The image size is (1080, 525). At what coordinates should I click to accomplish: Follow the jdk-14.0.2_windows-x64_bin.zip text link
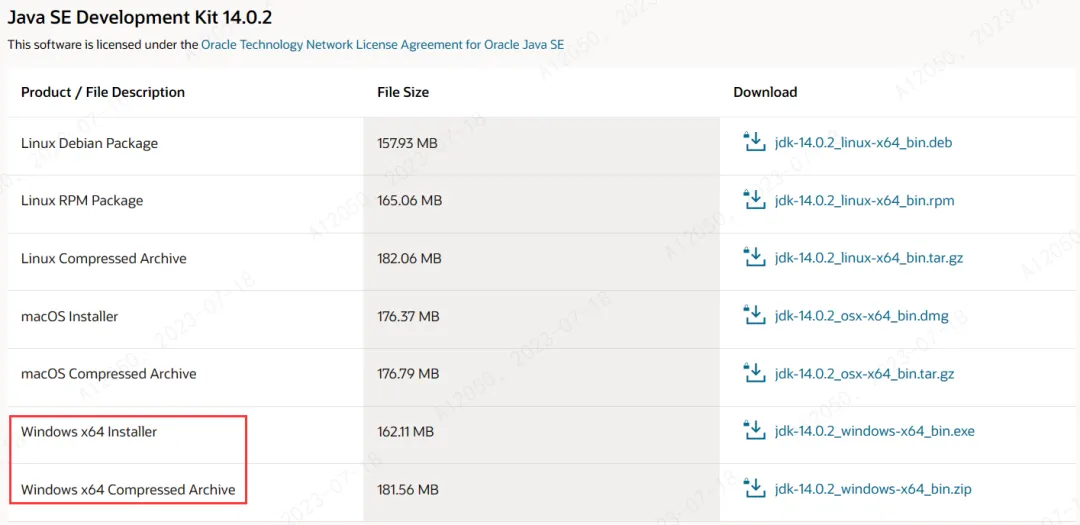click(x=873, y=490)
